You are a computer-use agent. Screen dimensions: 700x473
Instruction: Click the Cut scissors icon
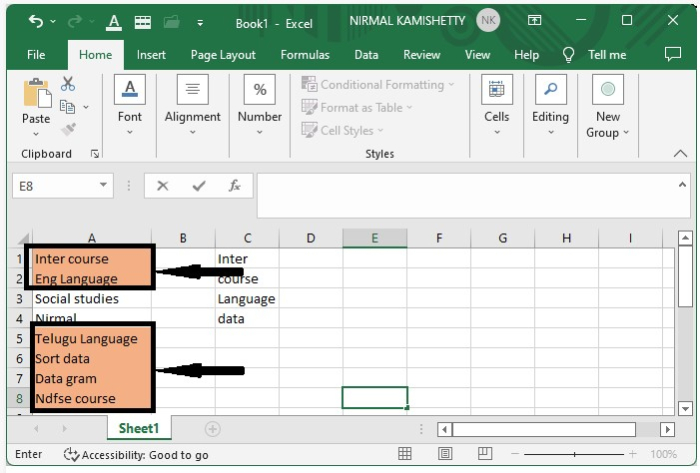click(68, 84)
